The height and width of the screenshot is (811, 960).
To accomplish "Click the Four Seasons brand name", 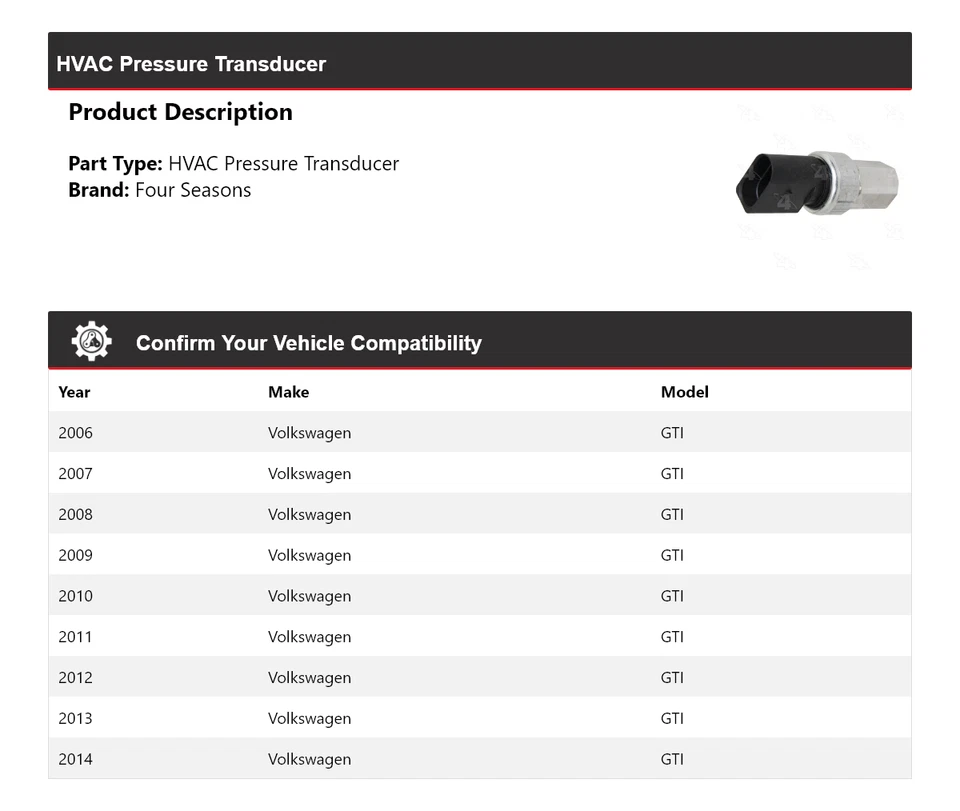I will (x=193, y=190).
